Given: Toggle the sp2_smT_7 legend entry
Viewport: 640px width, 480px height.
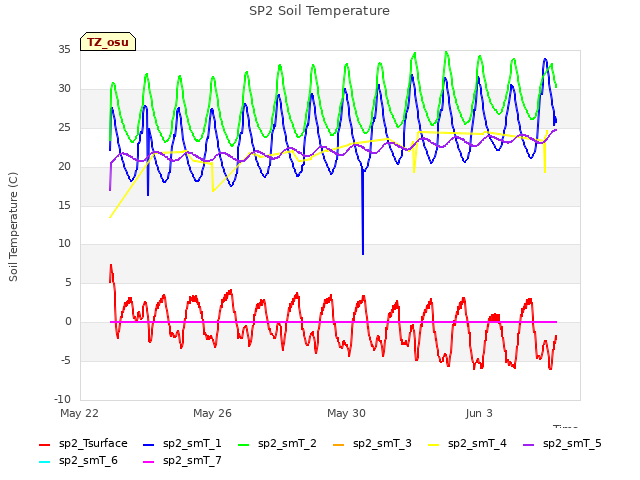Looking at the screenshot, I should (182, 461).
